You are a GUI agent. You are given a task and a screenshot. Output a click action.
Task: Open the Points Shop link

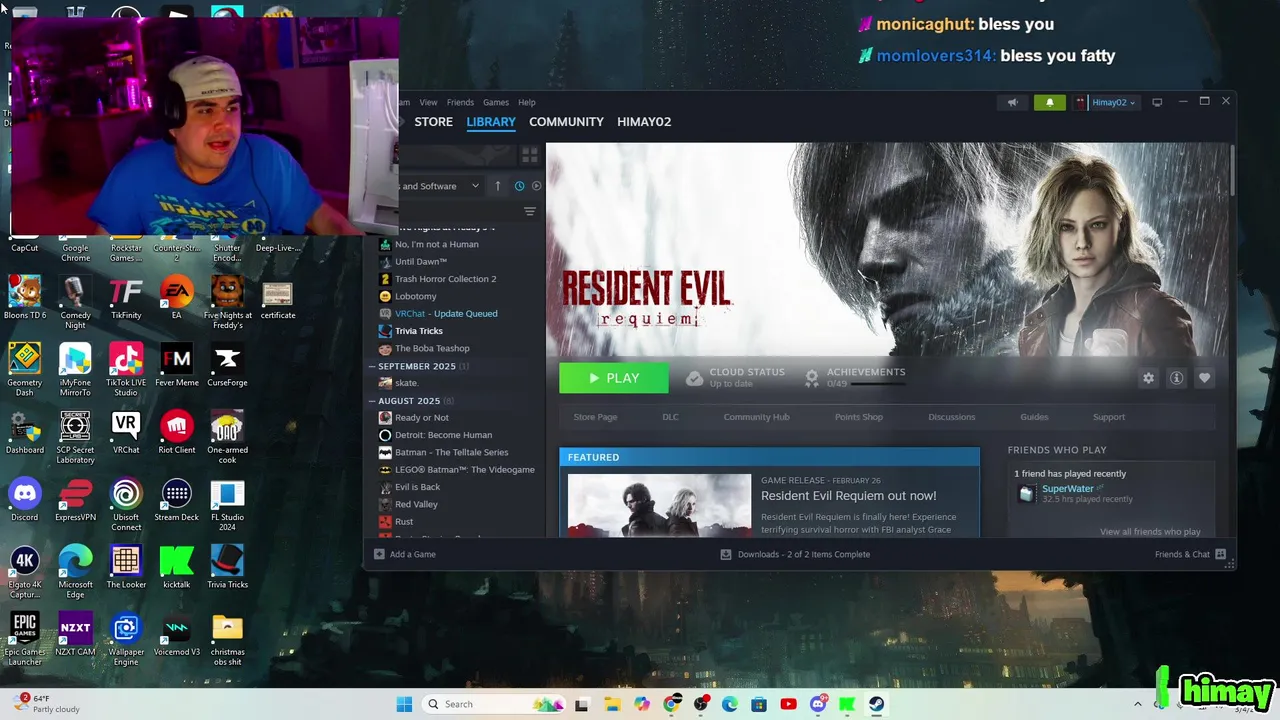859,417
